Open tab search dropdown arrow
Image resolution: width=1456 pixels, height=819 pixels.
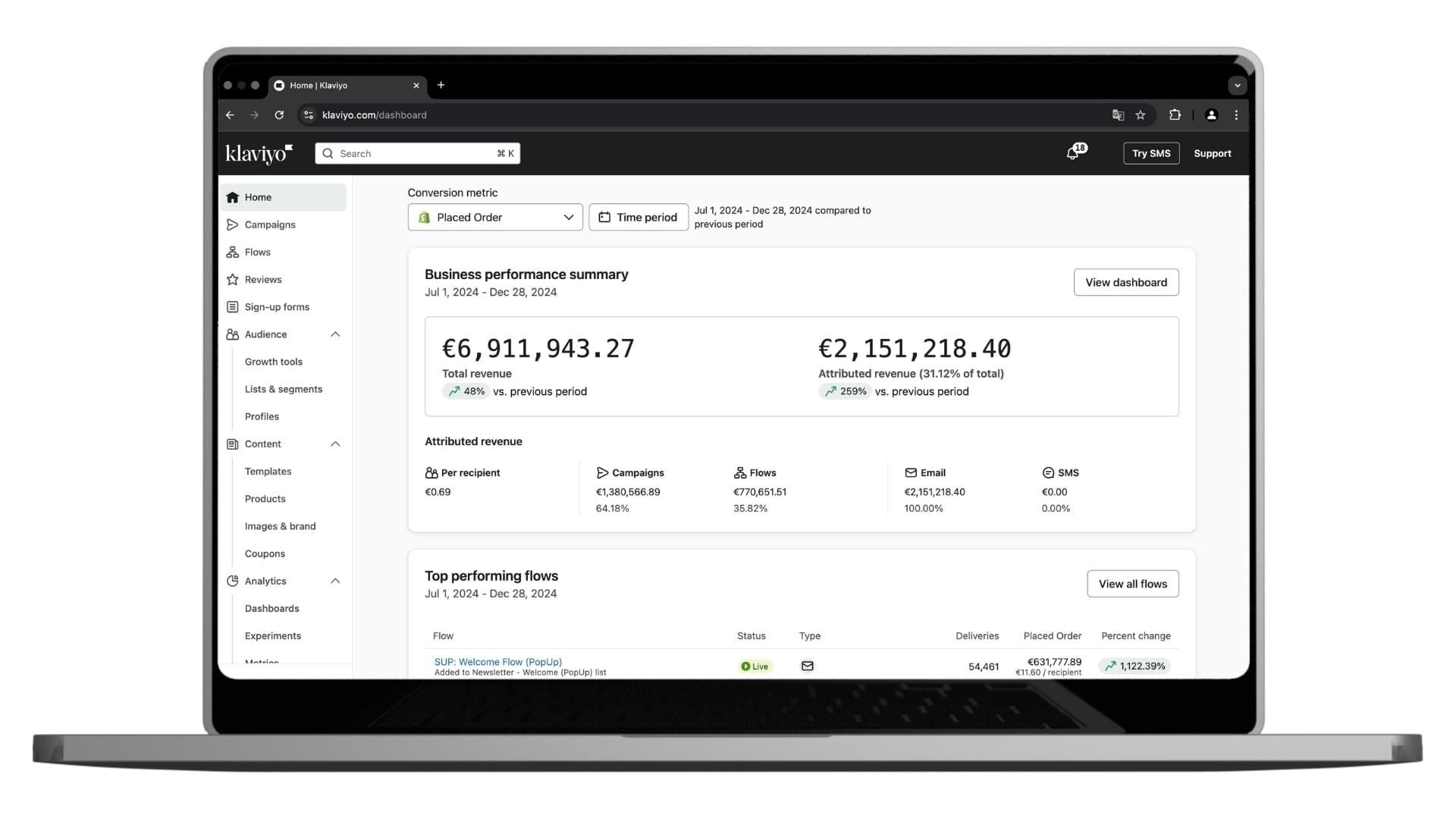click(1238, 86)
